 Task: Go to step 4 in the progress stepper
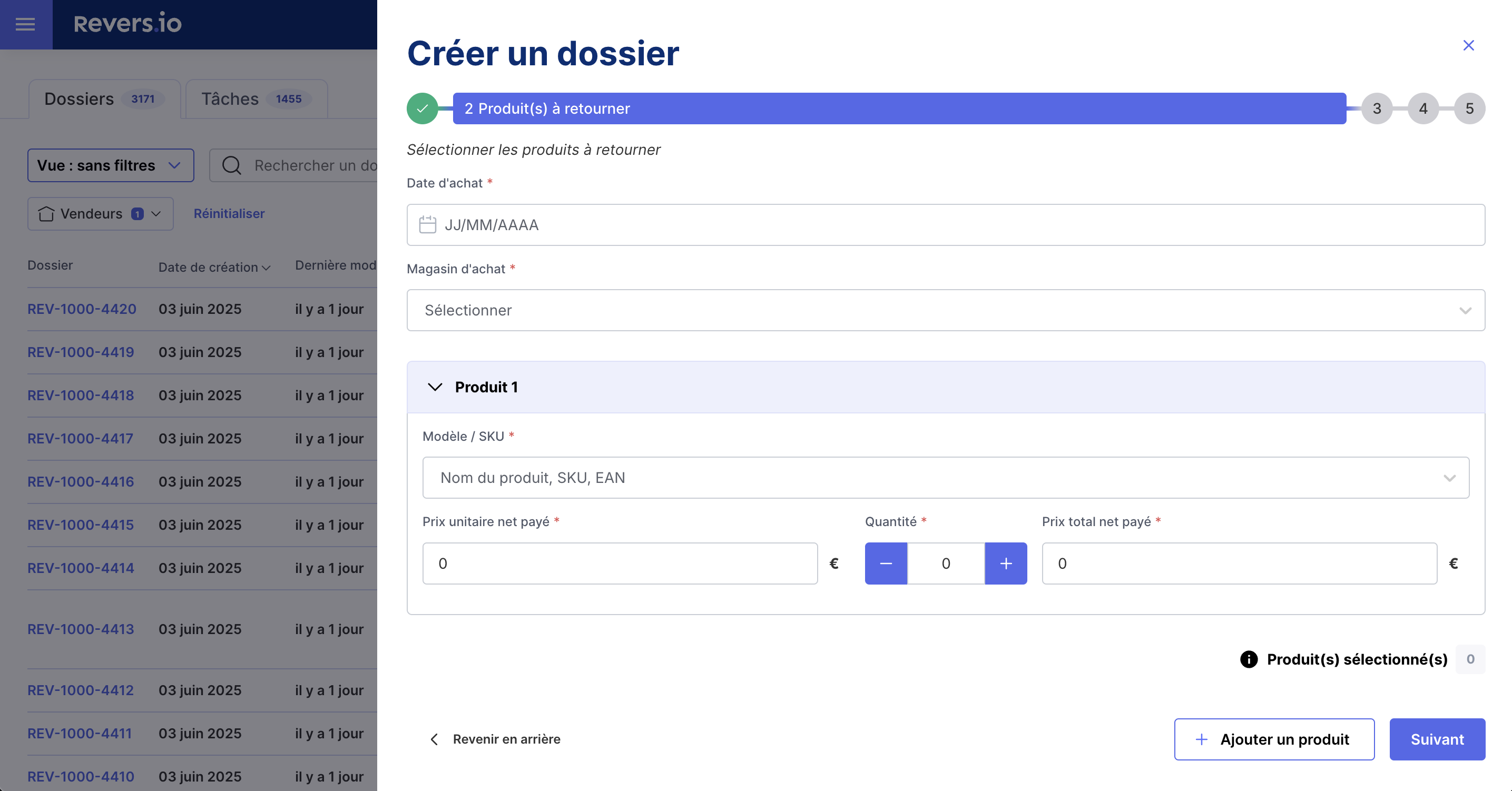click(1423, 108)
